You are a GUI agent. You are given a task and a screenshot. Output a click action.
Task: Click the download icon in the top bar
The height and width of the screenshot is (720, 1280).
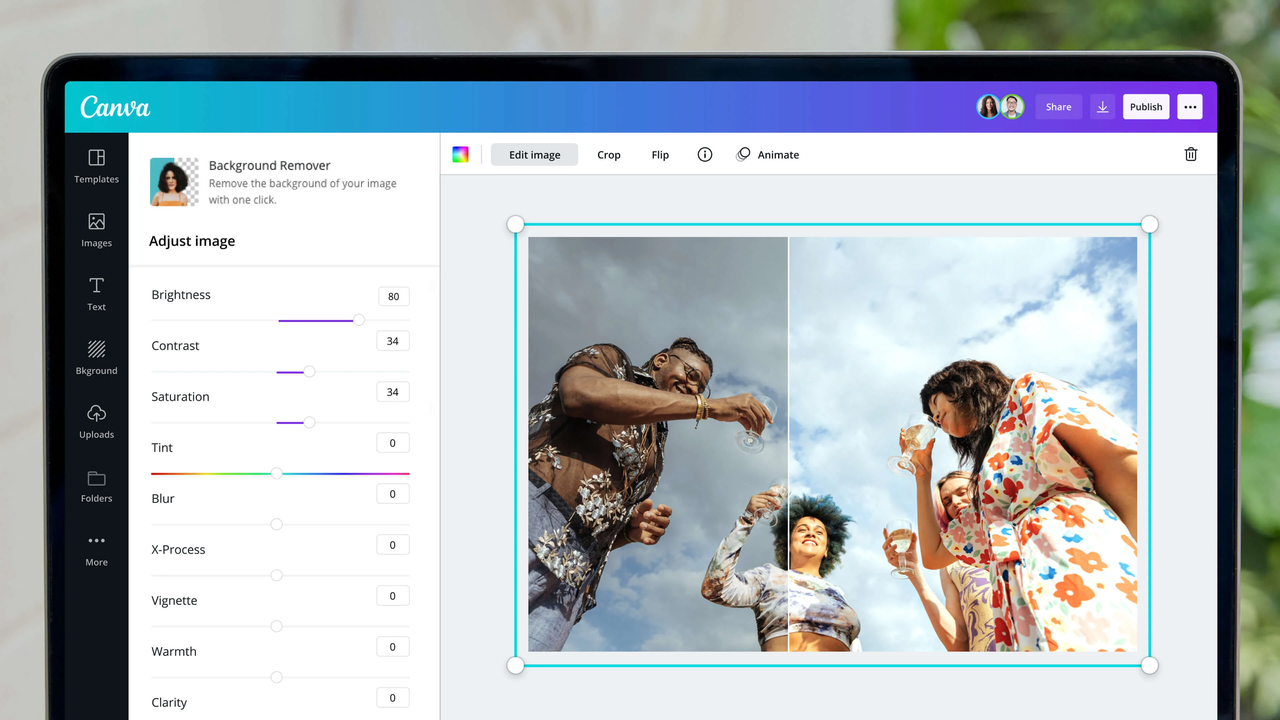(1102, 106)
